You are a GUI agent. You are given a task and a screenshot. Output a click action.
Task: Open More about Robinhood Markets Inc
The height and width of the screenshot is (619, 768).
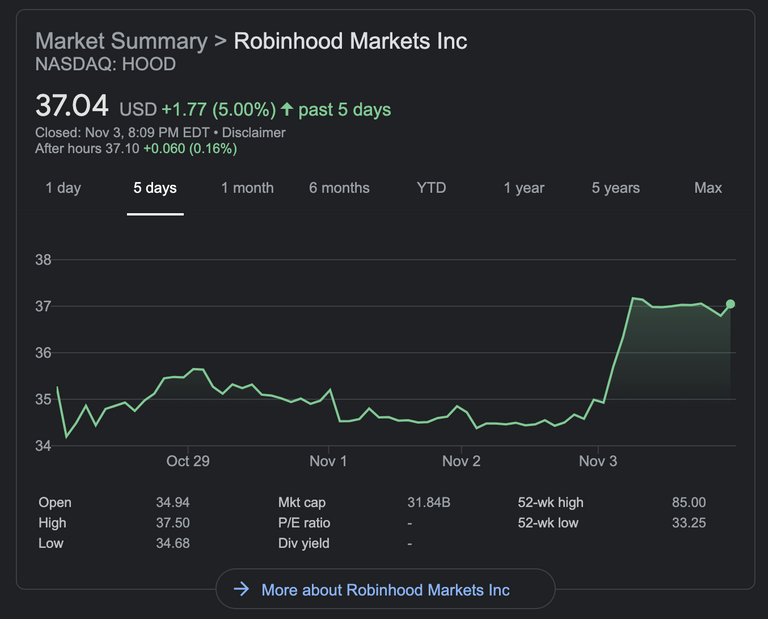[385, 590]
